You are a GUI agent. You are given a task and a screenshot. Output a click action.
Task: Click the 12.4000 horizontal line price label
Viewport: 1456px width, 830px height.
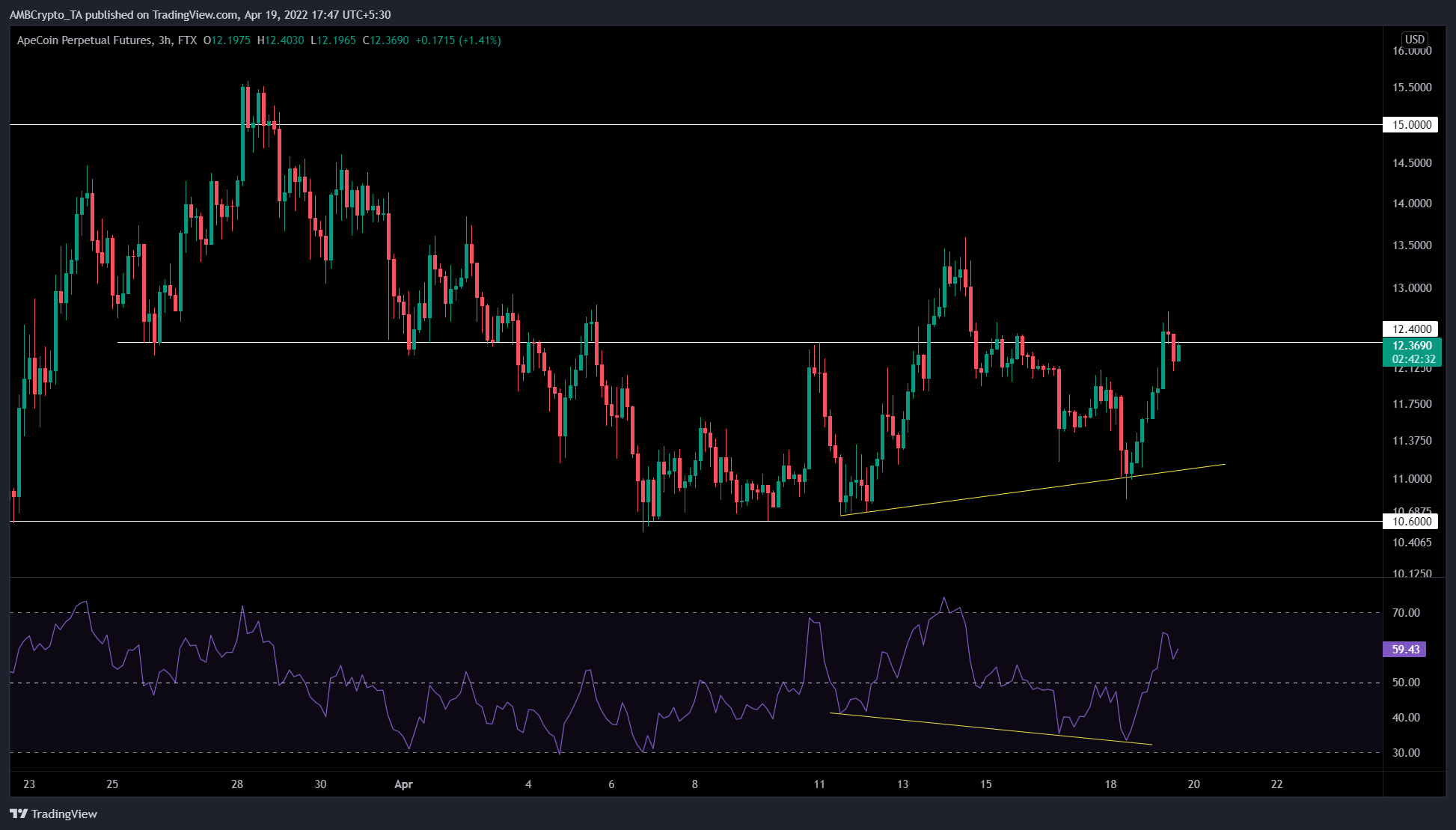tap(1410, 329)
